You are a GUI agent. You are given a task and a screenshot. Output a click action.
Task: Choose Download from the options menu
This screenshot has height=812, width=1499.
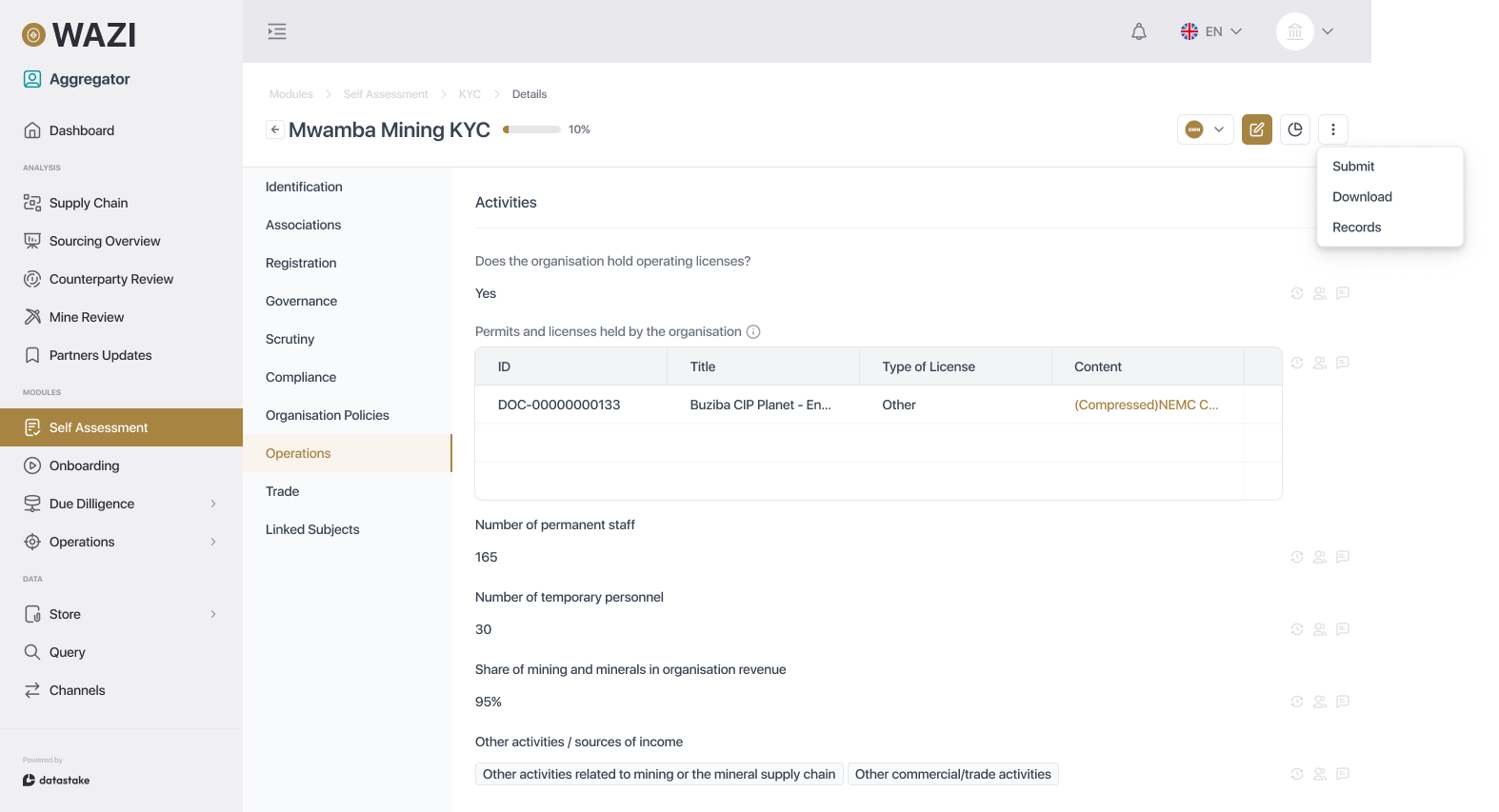tap(1389, 197)
